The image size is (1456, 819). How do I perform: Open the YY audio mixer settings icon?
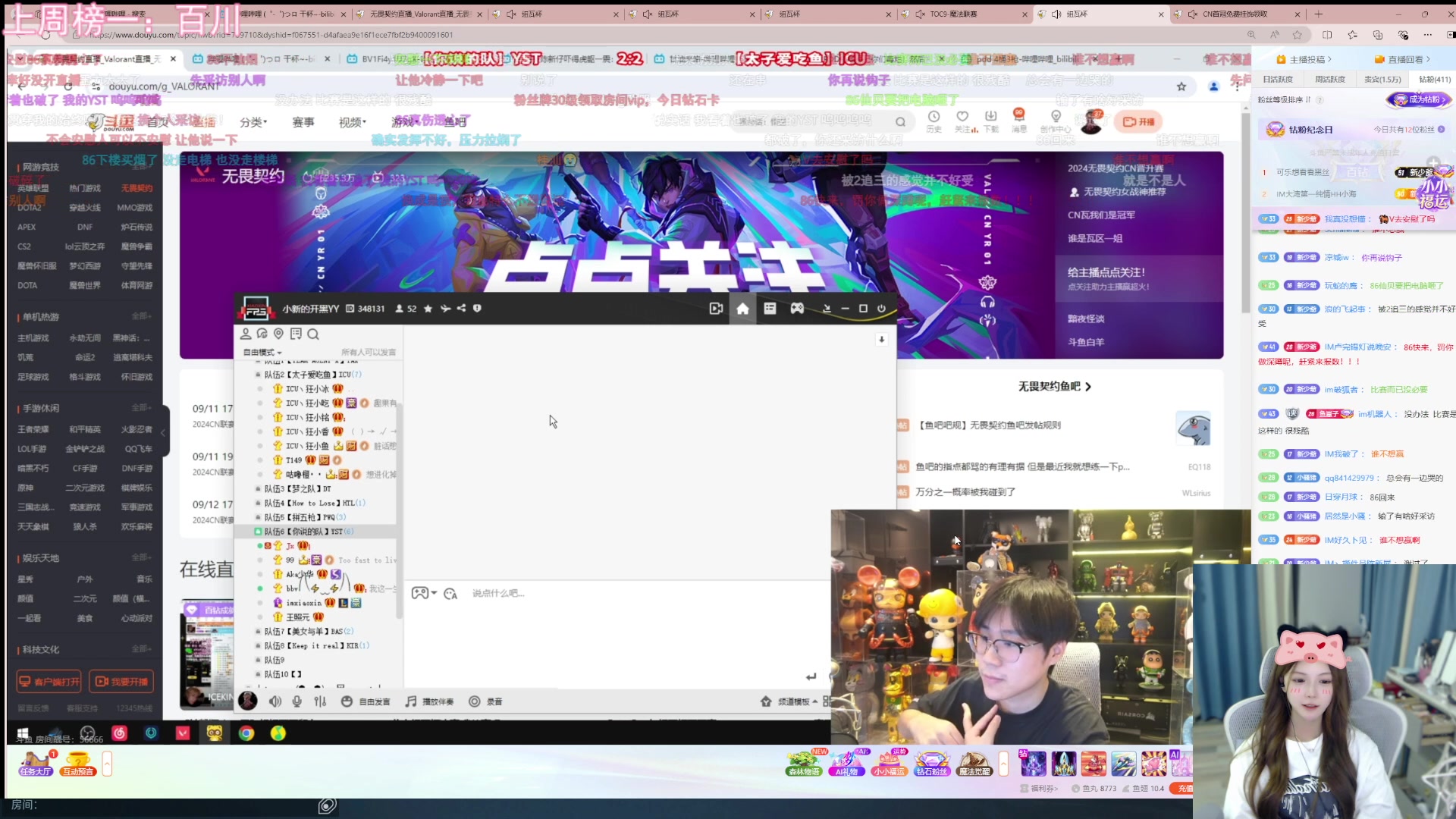(320, 701)
